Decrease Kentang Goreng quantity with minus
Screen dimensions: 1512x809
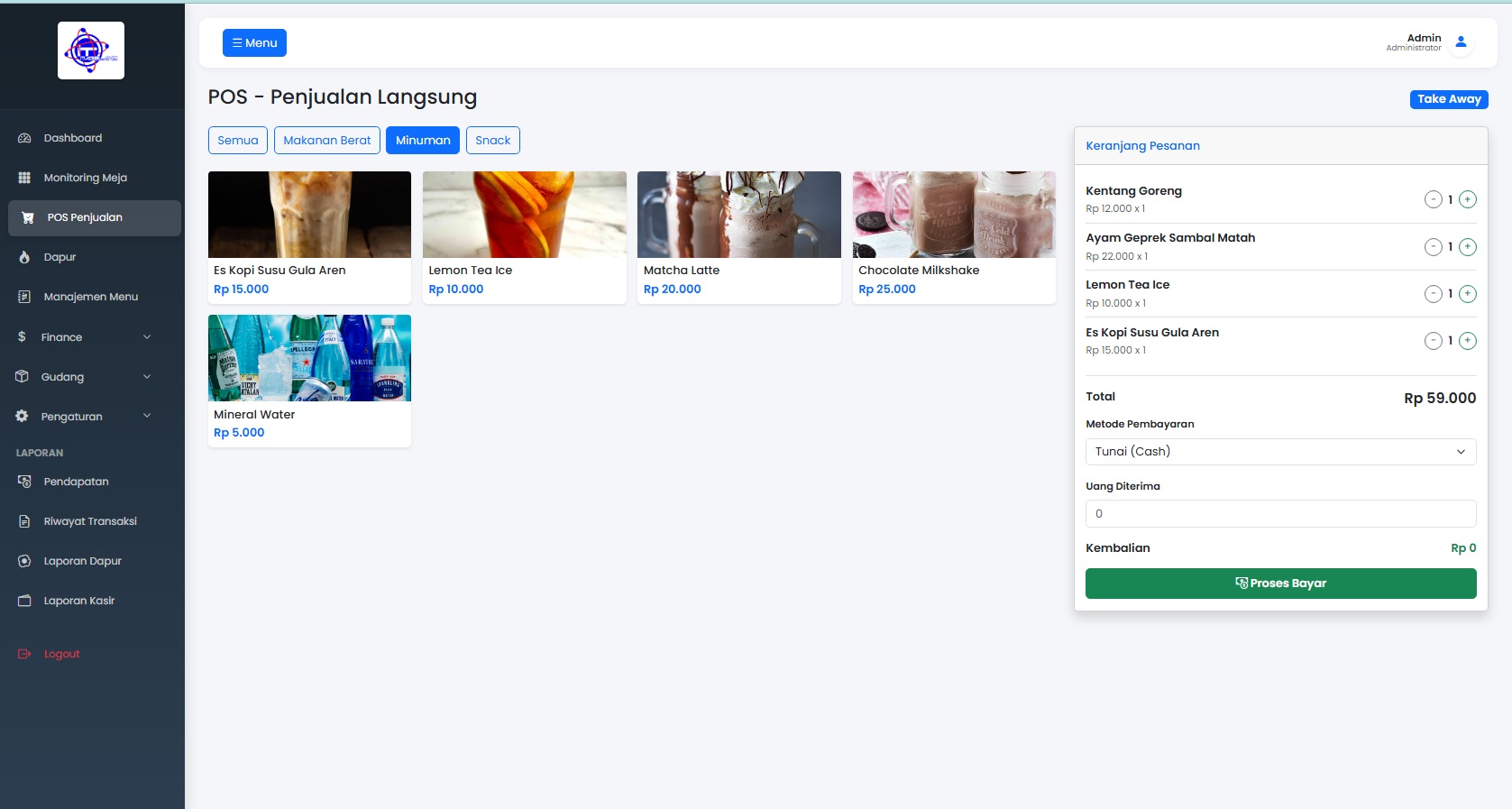click(x=1433, y=199)
